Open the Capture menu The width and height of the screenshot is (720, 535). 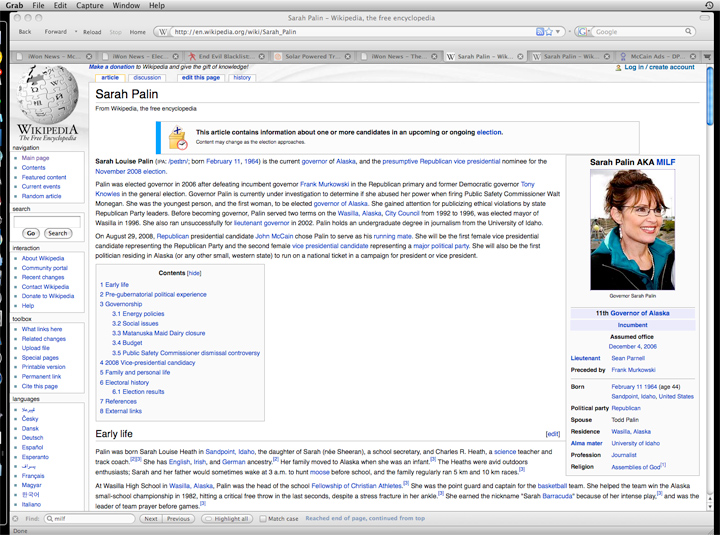point(91,6)
